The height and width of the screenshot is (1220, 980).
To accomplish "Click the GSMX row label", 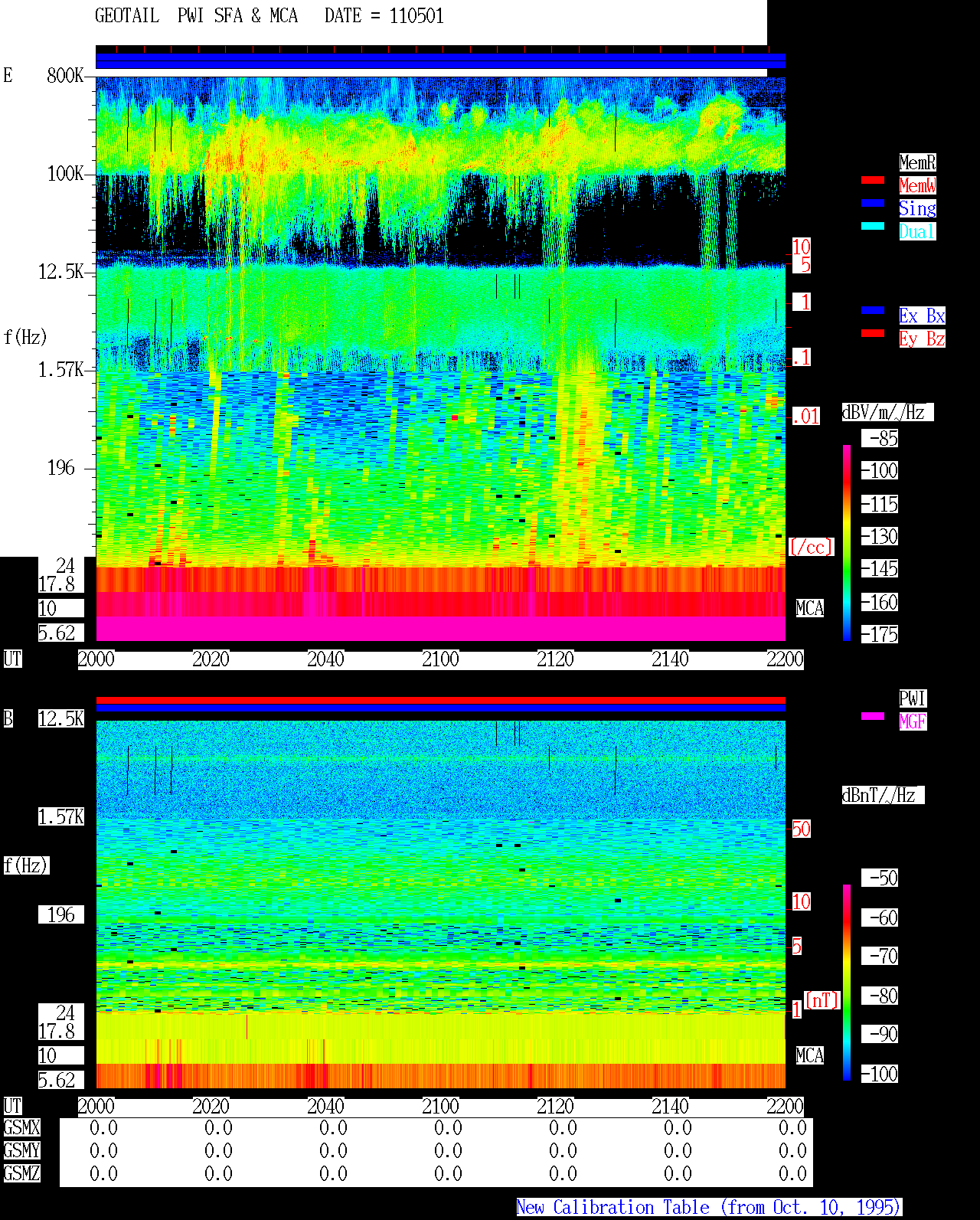I will (21, 1127).
